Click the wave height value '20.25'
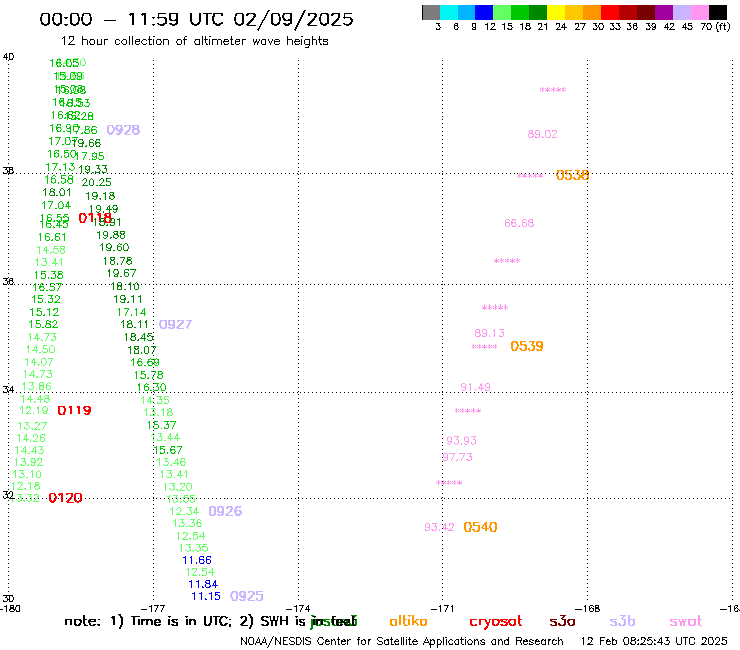Viewport: 740px width, 650px height. click(x=96, y=182)
